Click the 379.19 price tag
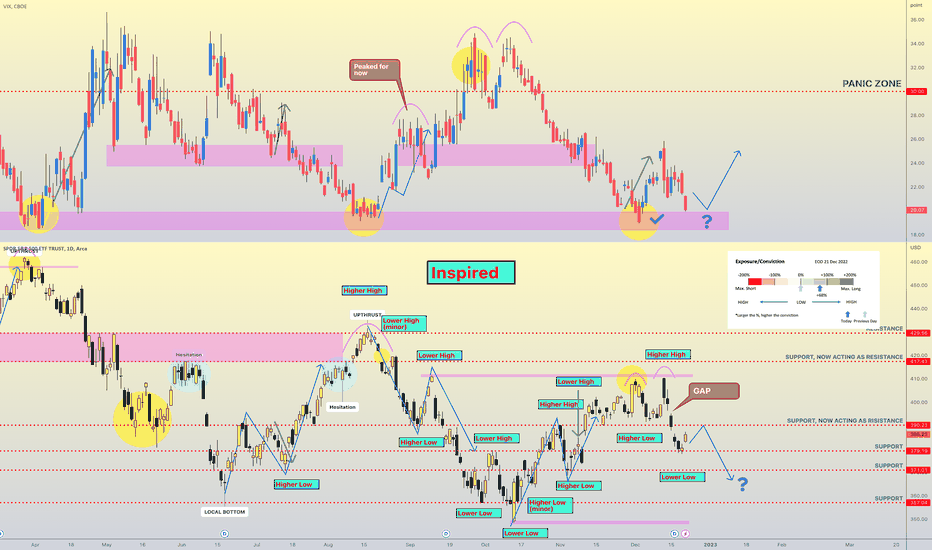 917,451
